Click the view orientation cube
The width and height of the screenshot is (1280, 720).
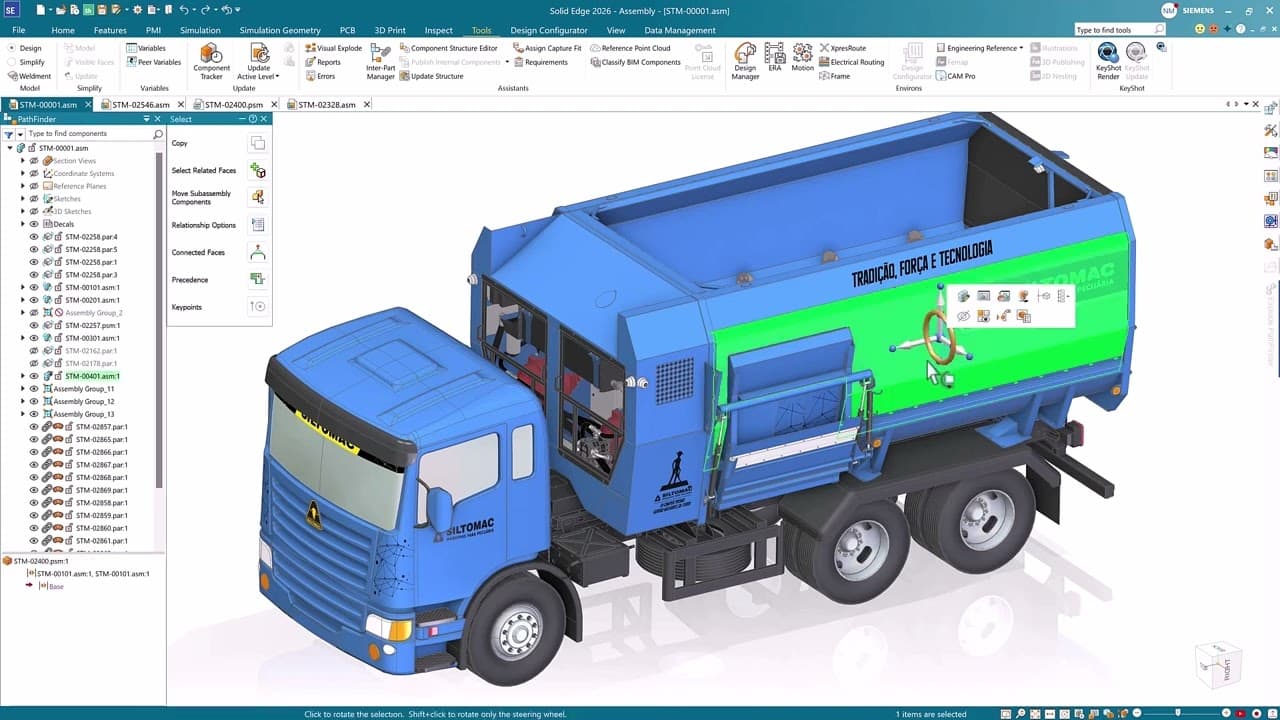coord(1219,667)
